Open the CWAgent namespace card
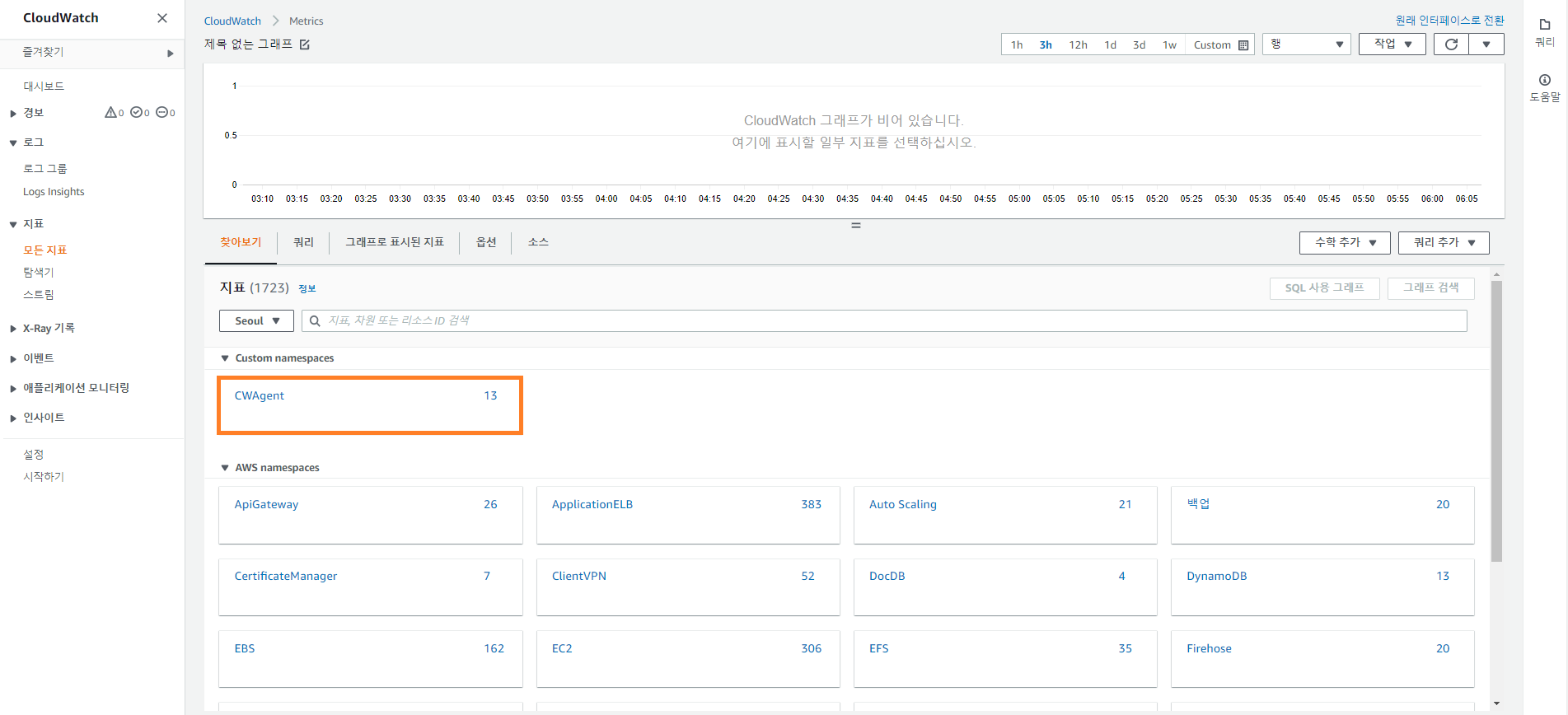 pyautogui.click(x=370, y=405)
